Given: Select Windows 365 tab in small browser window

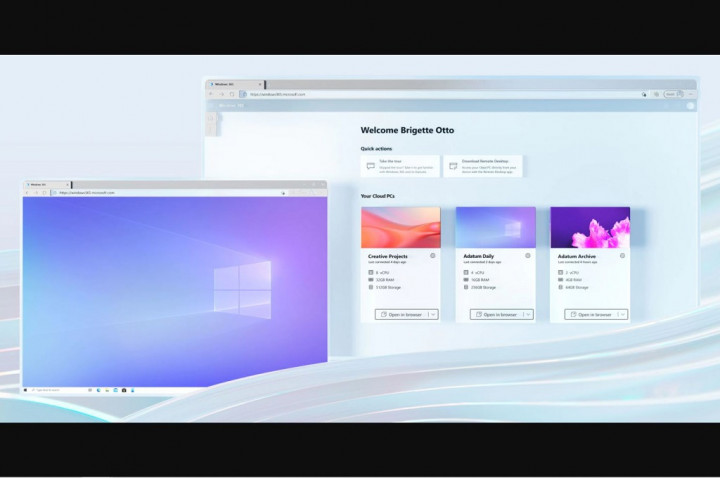Looking at the screenshot, I should tap(47, 185).
